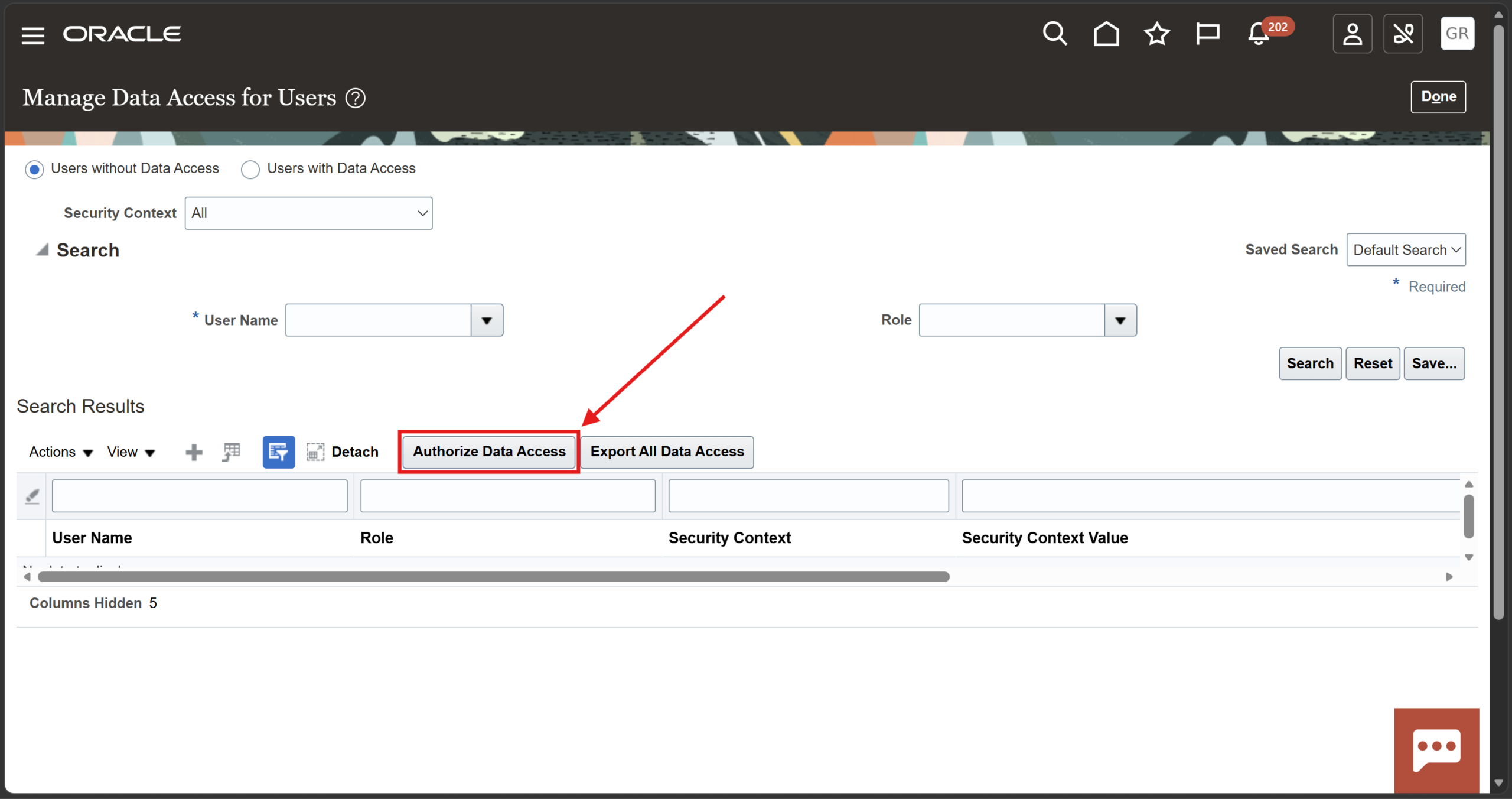
Task: Collapse the Search section triangle
Action: click(42, 250)
